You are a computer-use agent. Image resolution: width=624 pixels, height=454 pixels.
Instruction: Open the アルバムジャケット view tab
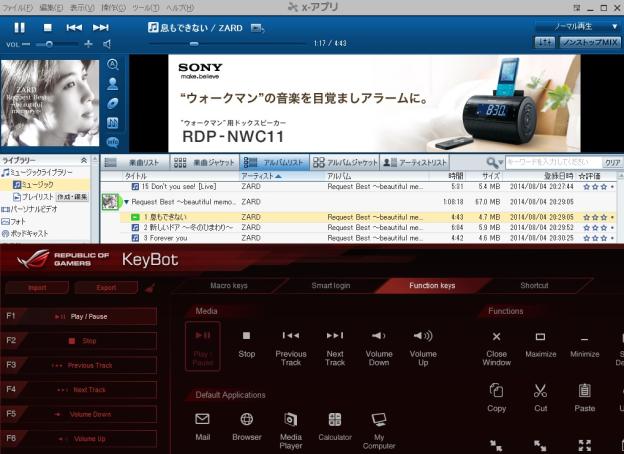346,162
